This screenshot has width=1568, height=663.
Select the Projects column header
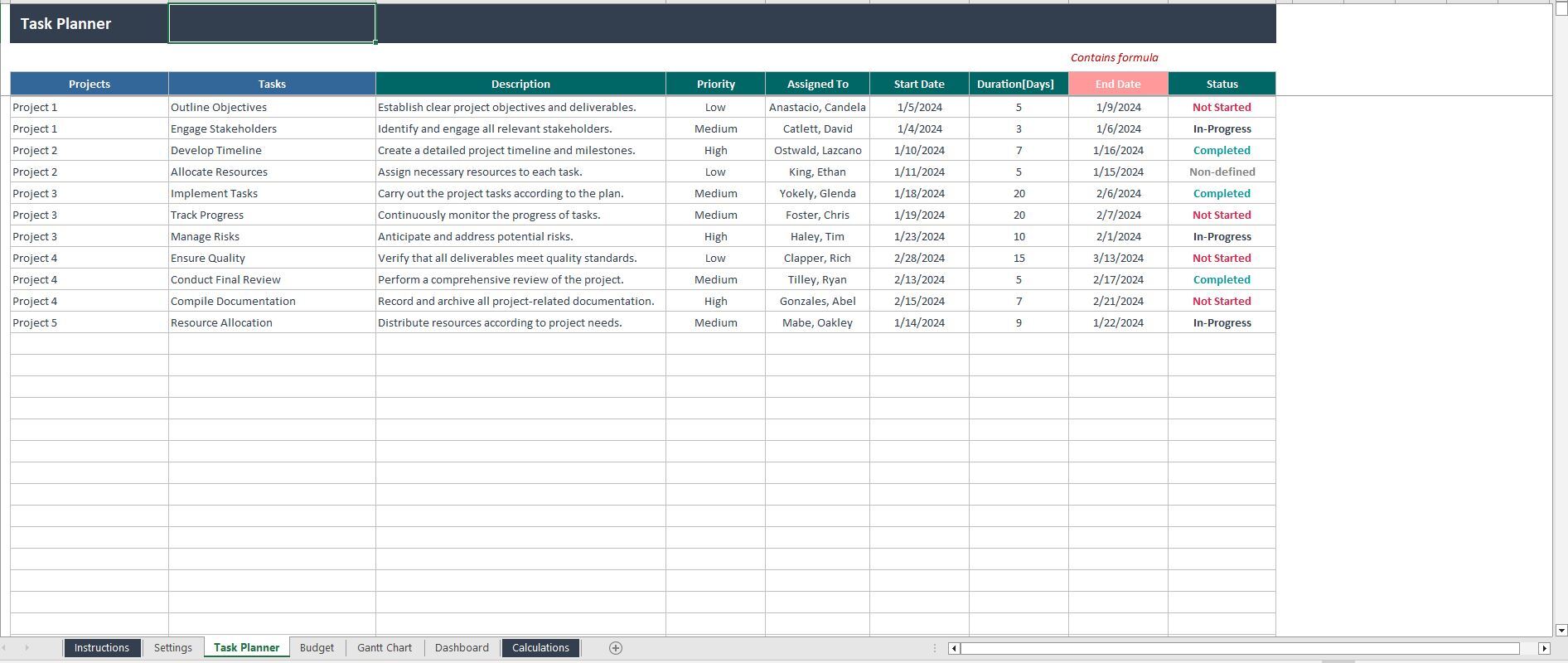pyautogui.click(x=90, y=84)
